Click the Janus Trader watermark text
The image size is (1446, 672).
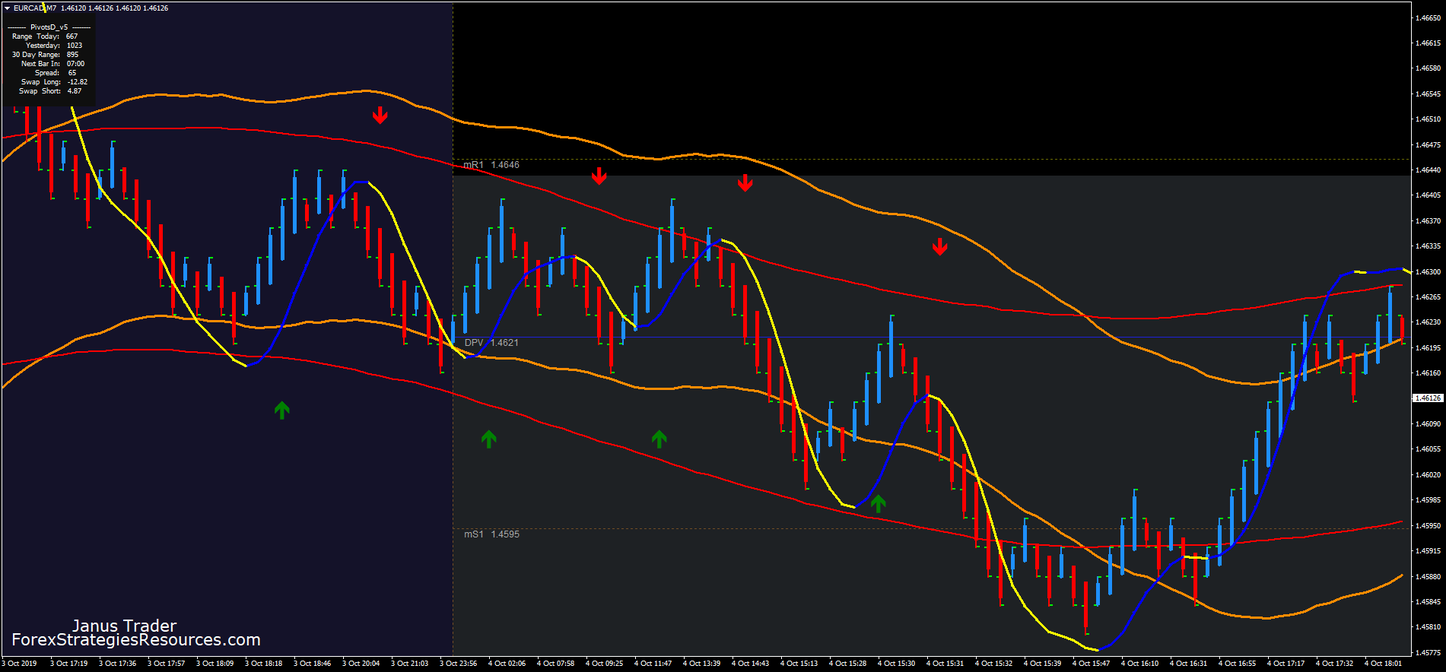122,625
